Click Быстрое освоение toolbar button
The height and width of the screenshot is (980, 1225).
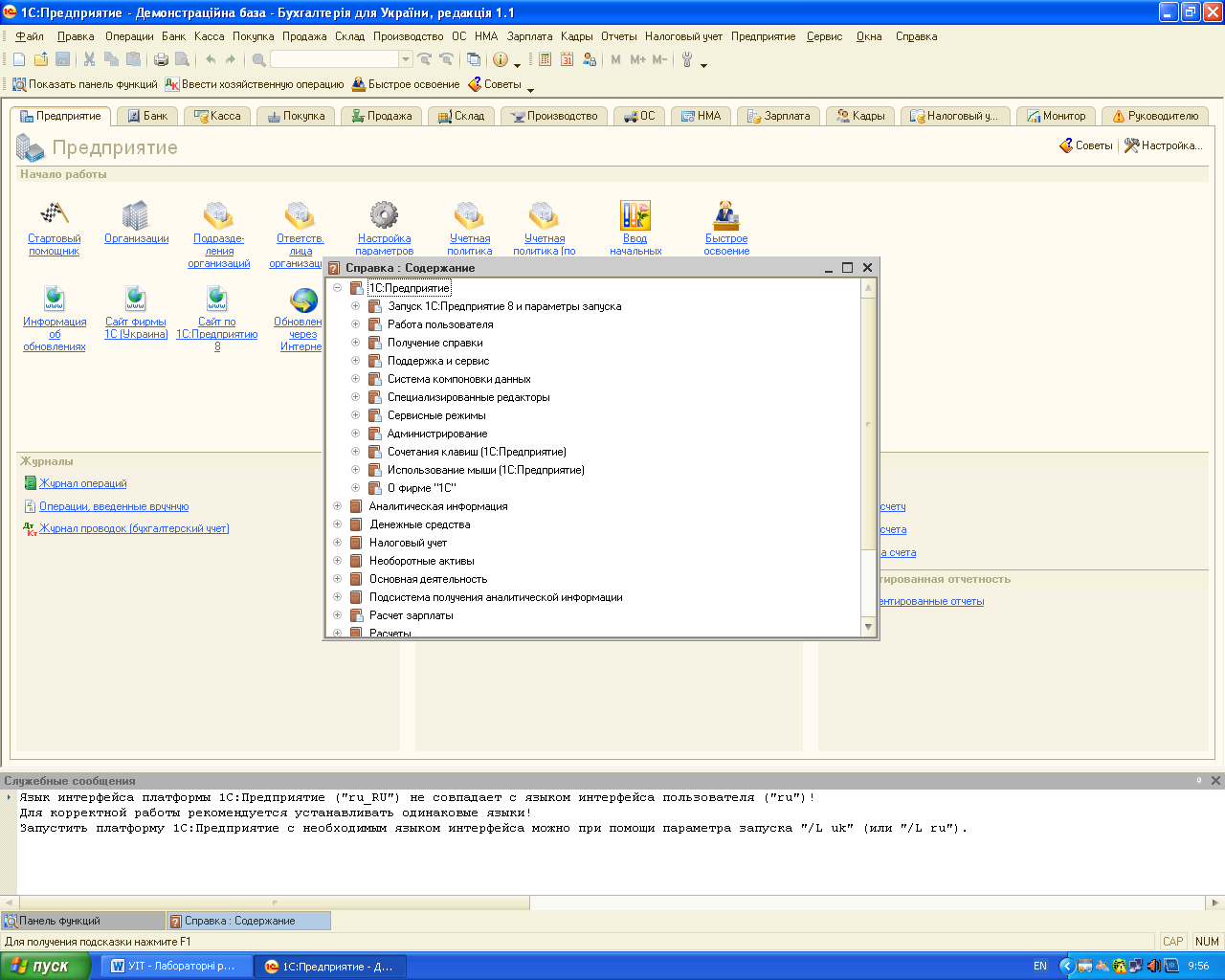406,84
